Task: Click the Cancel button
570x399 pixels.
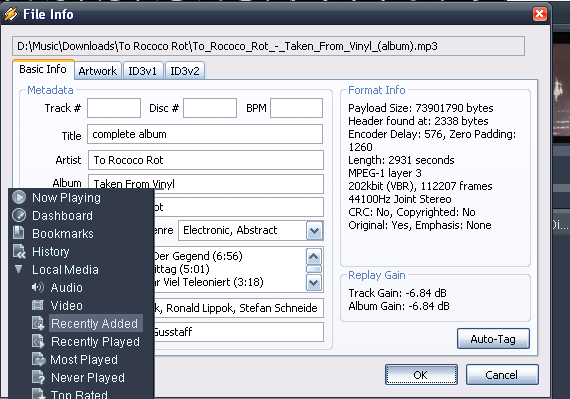Action: 502,375
